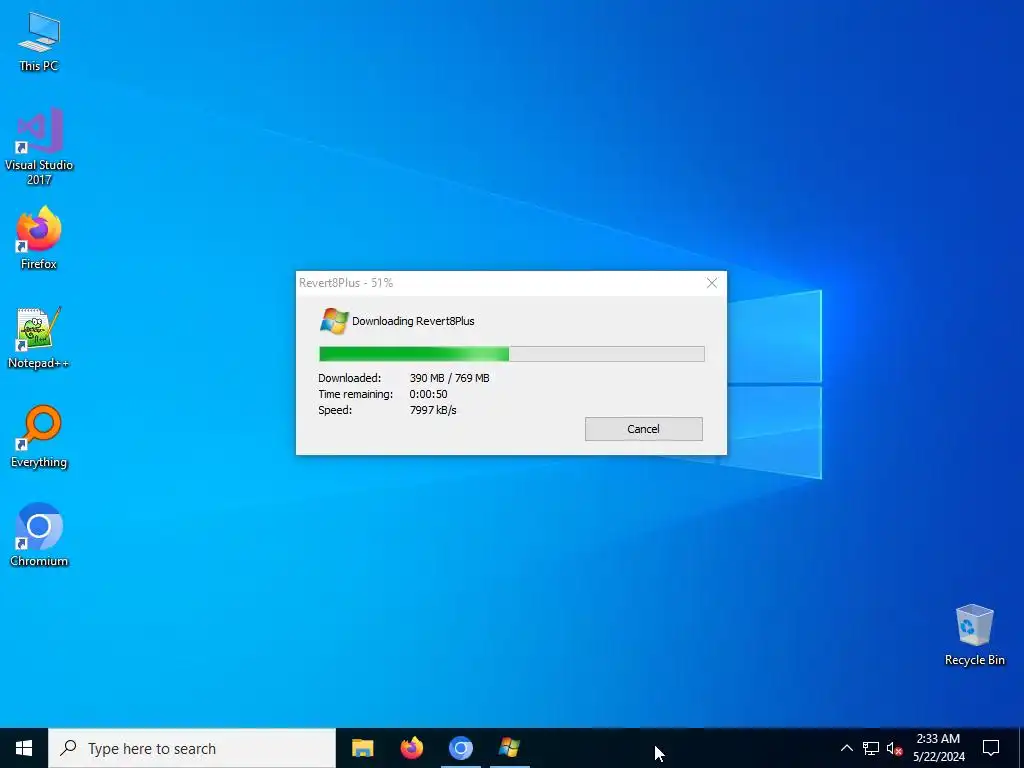Select the This PC desktop icon
Image resolution: width=1024 pixels, height=768 pixels.
point(39,42)
